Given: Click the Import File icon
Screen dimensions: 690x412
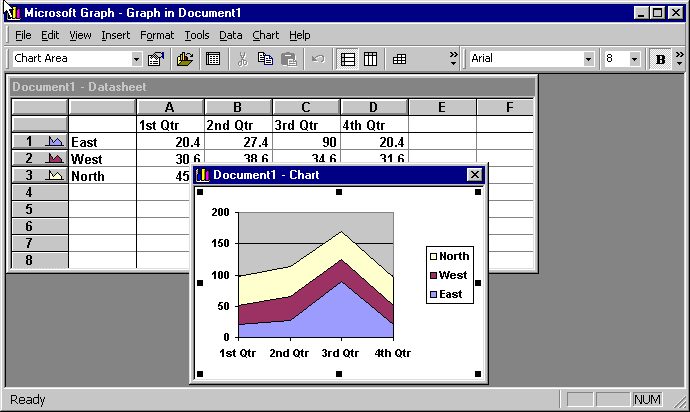Looking at the screenshot, I should tap(185, 59).
